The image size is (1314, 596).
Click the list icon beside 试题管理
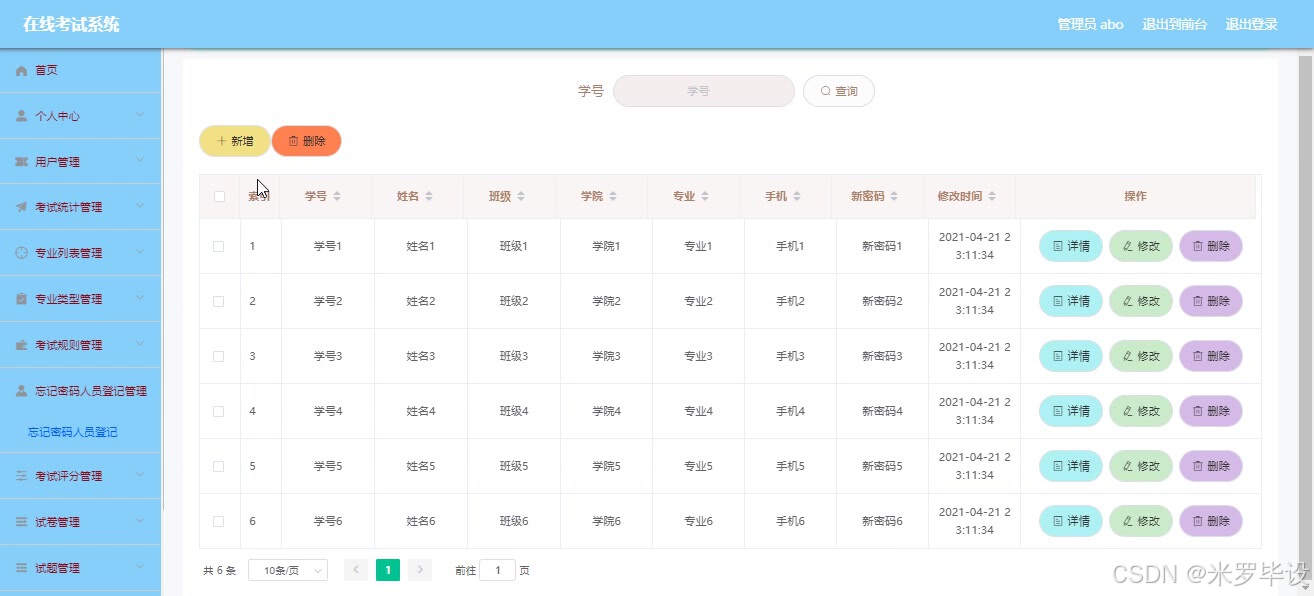21,568
